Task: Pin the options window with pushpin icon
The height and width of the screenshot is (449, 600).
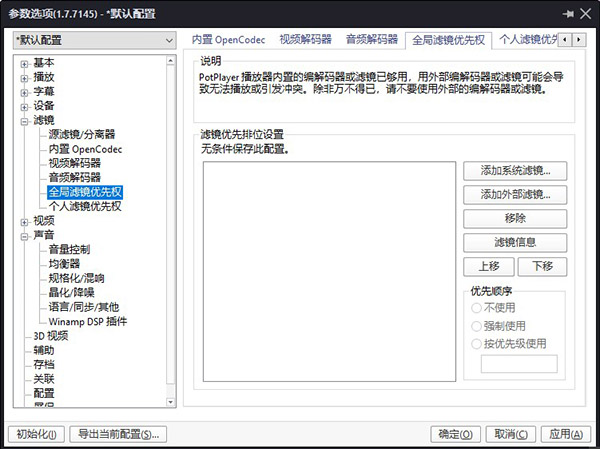Action: click(568, 14)
